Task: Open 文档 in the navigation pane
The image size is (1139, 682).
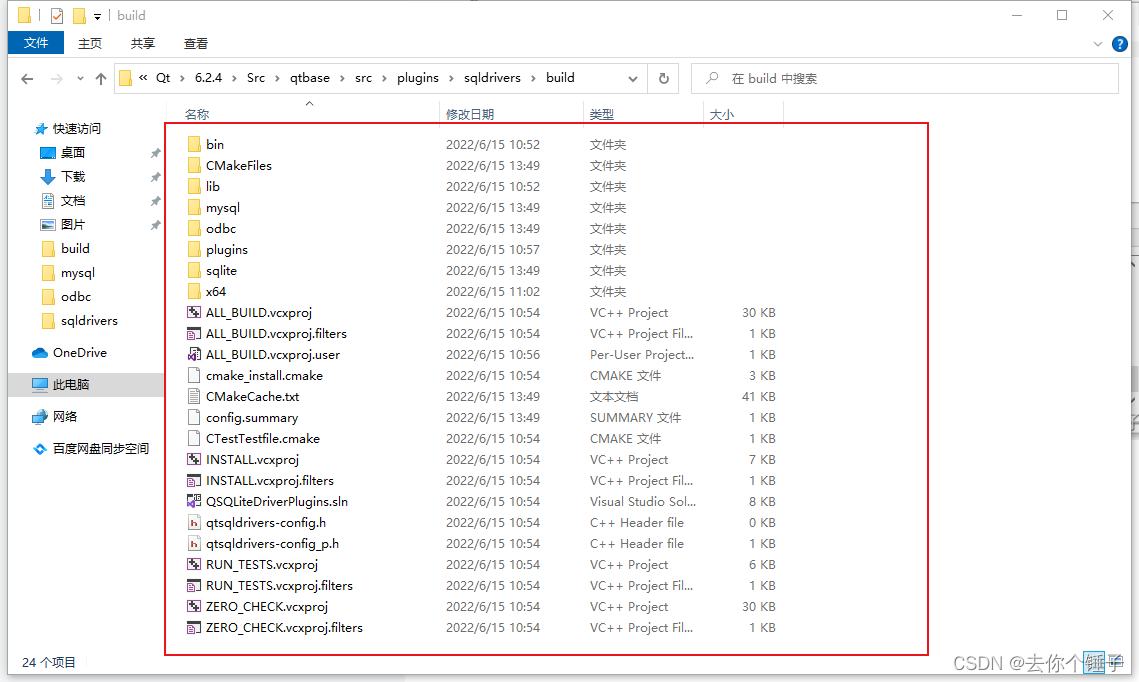Action: 73,200
